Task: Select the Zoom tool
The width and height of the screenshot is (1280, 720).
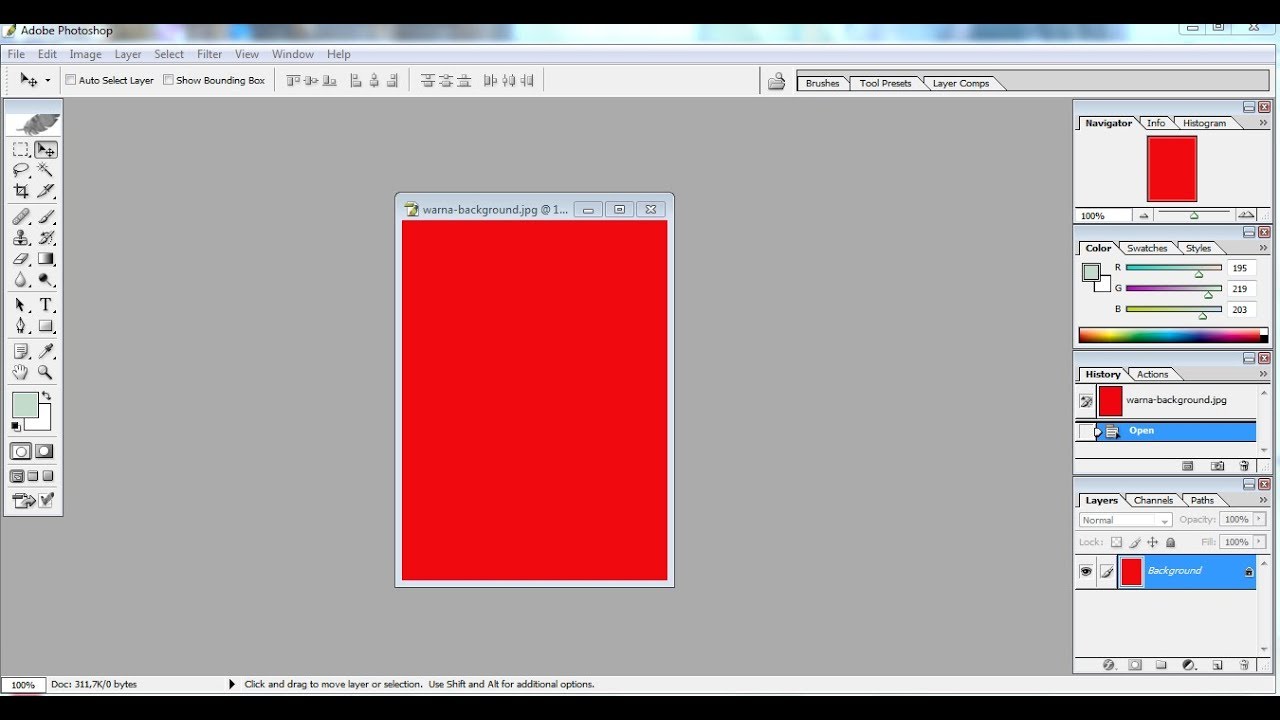Action: click(46, 372)
